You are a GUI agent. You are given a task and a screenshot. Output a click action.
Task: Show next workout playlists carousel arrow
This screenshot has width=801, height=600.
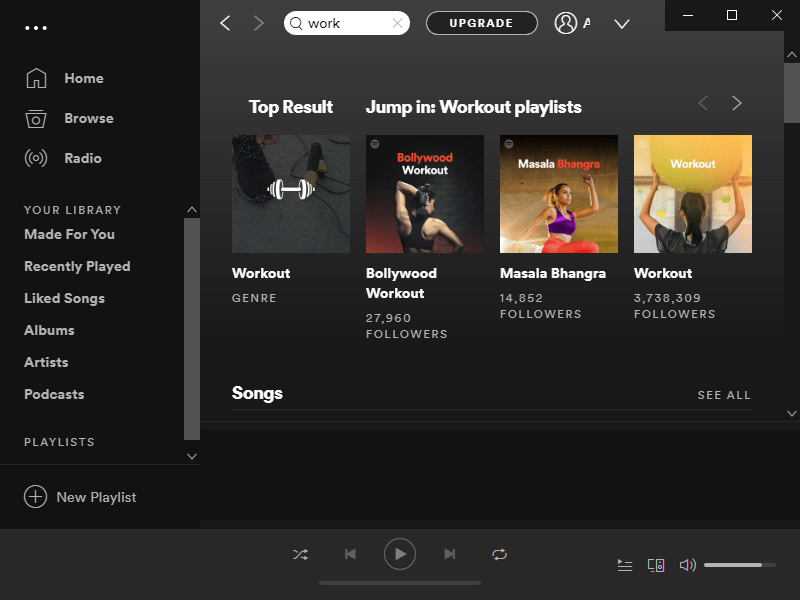[x=737, y=103]
